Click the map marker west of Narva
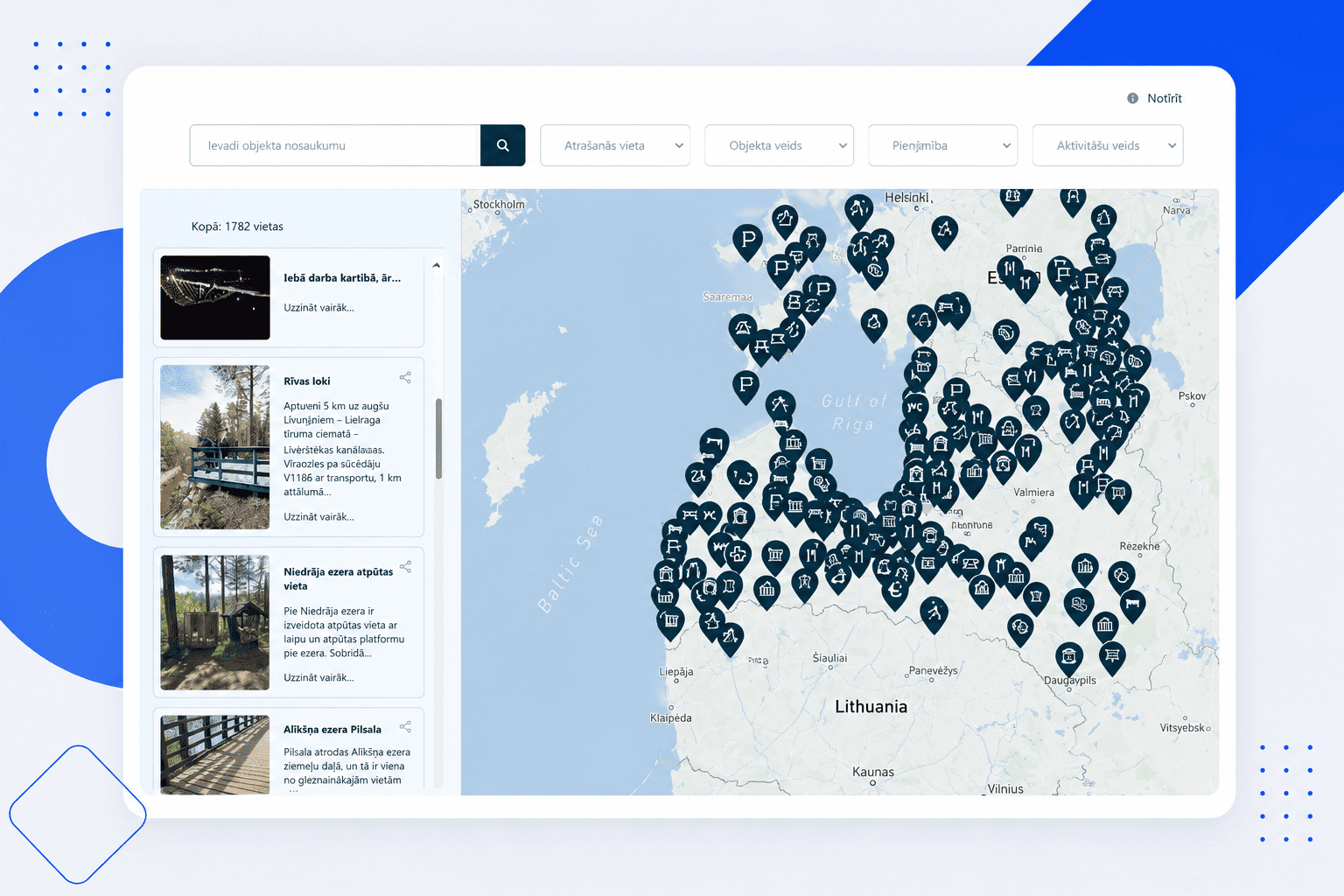 [x=1103, y=220]
